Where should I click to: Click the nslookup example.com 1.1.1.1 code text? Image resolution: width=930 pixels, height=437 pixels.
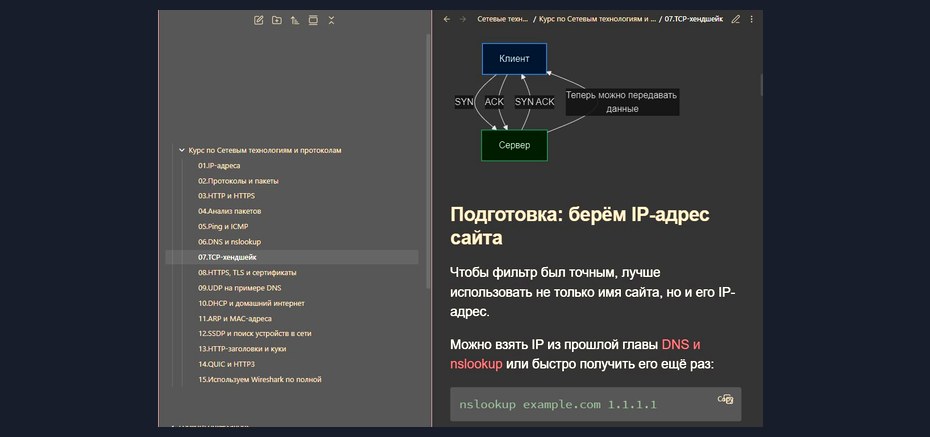(x=558, y=405)
